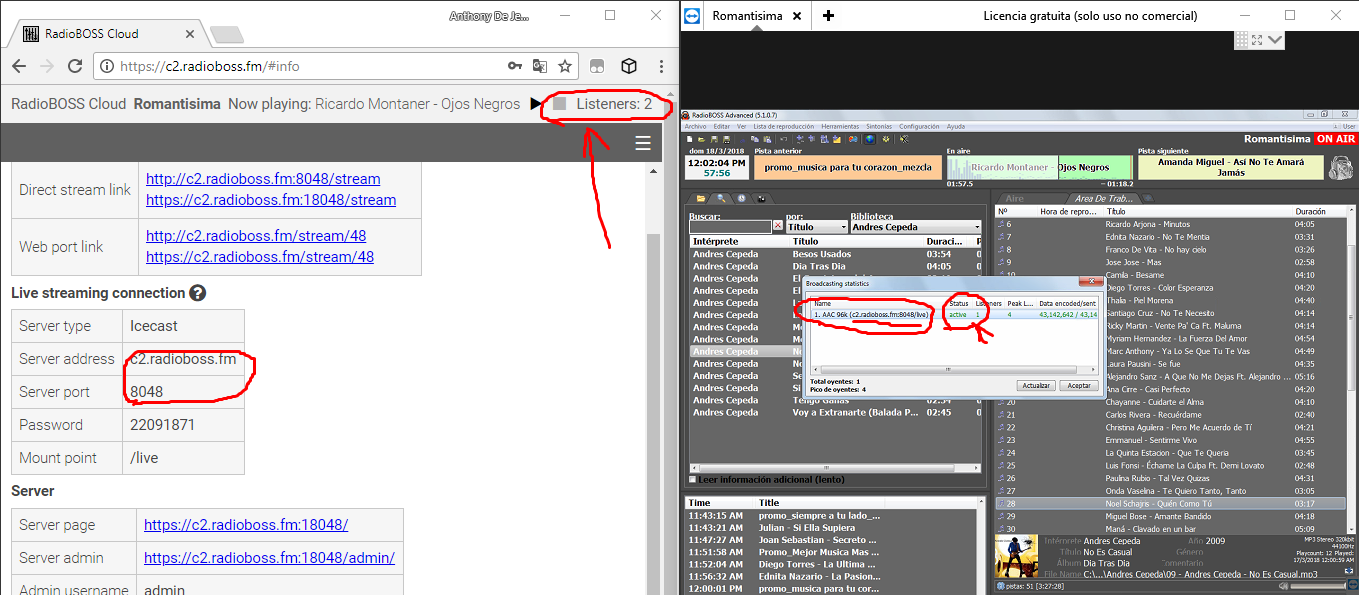Open Configuración menu
Screen dimensions: 1359x595
[919, 127]
